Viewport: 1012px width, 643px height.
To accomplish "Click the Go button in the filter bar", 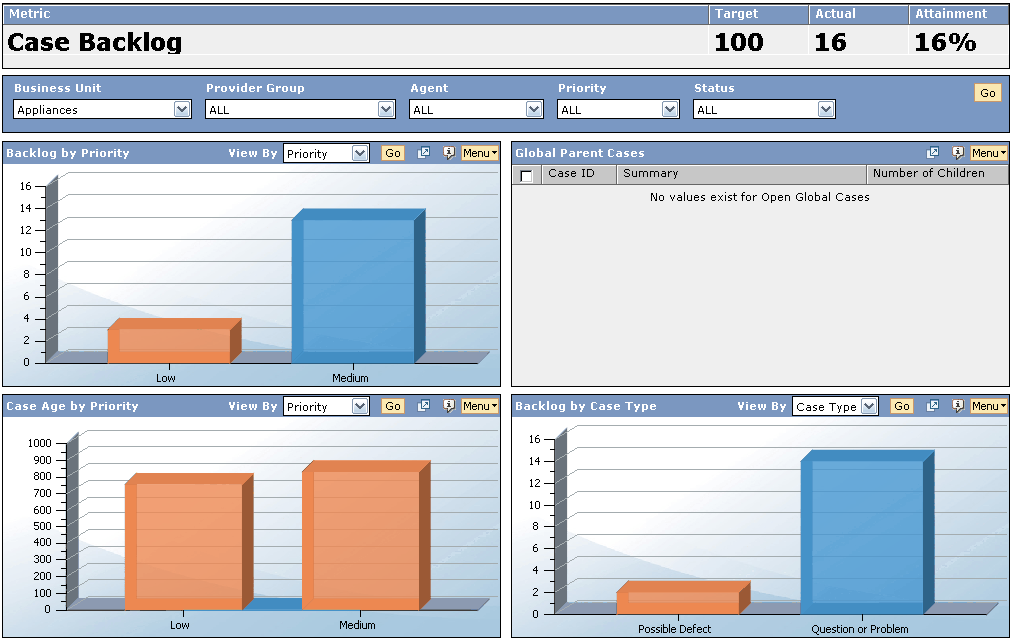I will coord(987,92).
